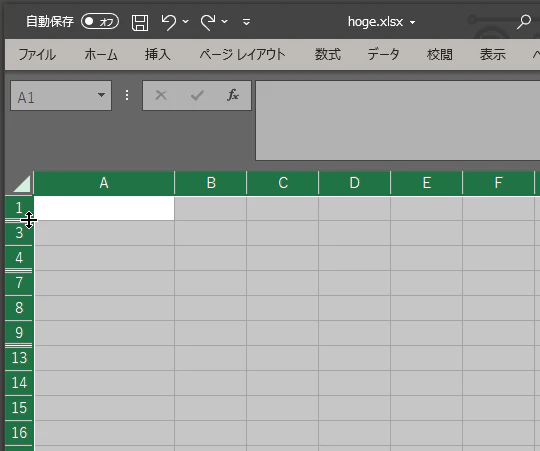
Task: Select row 13 header
Action: [x=19, y=358]
